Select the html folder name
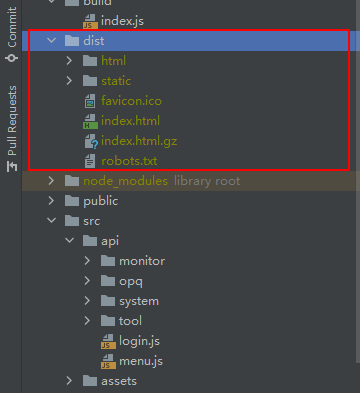 click(x=113, y=61)
